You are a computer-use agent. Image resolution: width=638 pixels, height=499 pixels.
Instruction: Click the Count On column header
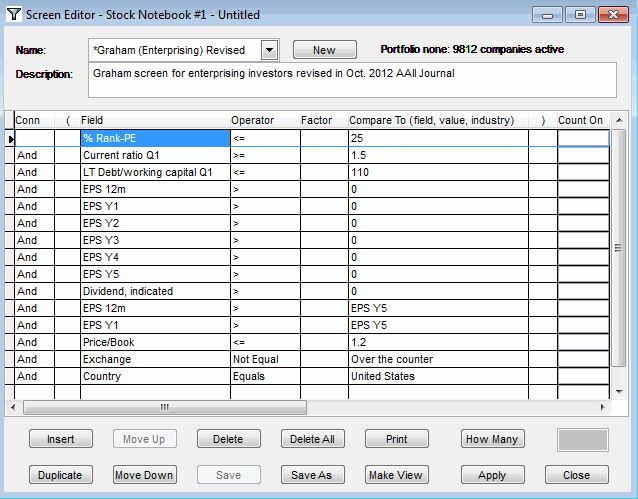[x=581, y=120]
